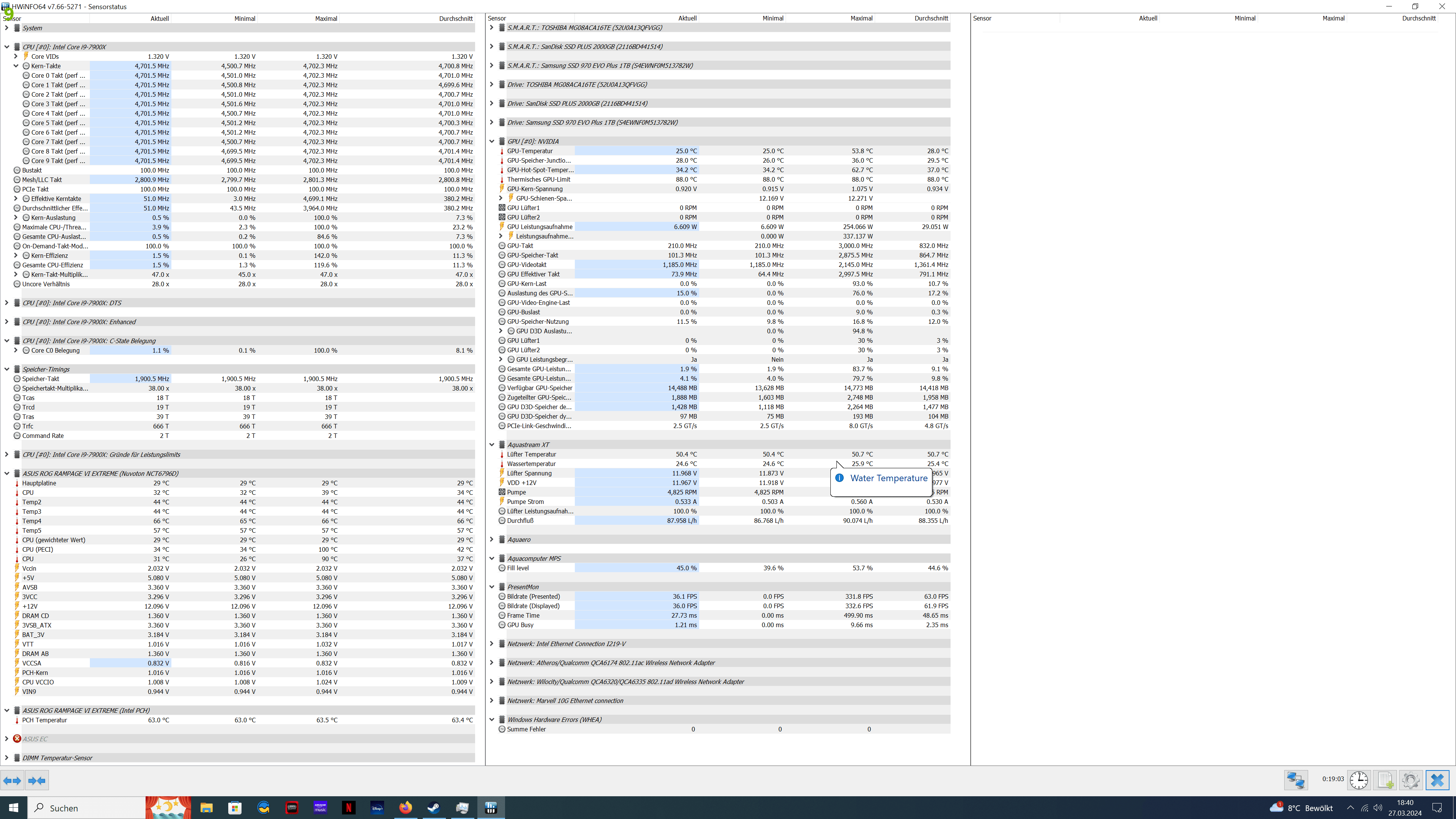1456x819 pixels.
Task: Expand the Effektive Kerntakte row
Action: 16,199
